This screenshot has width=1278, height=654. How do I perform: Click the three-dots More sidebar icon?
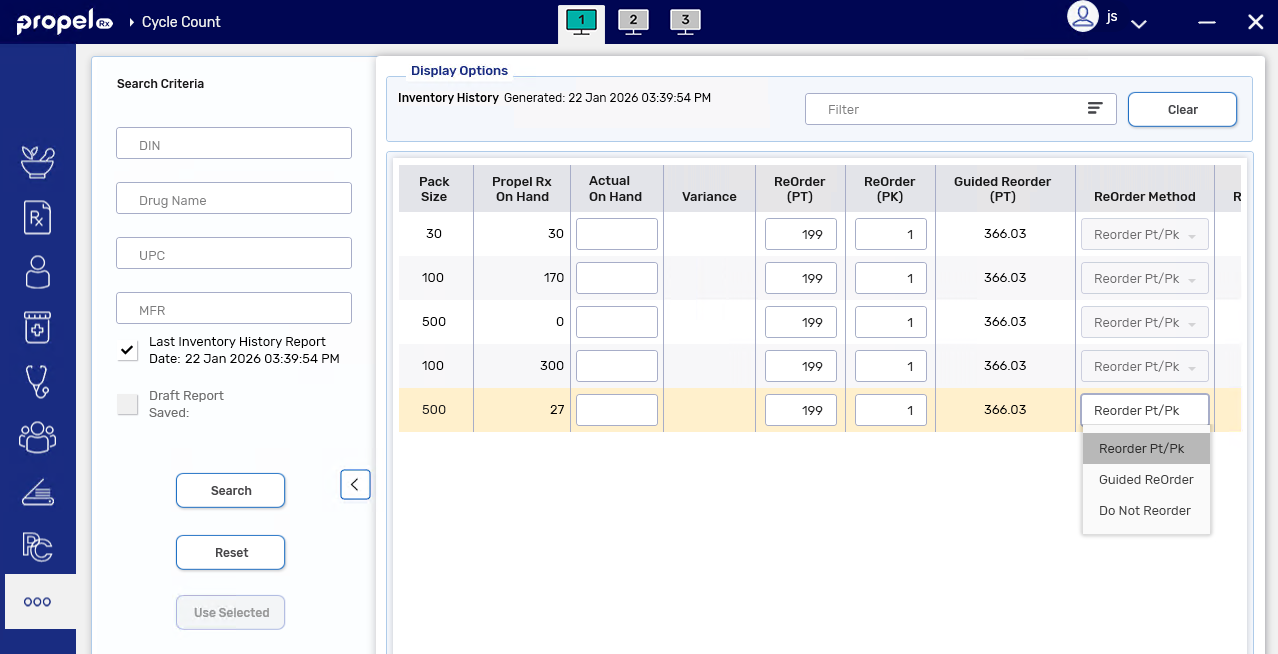coord(37,602)
